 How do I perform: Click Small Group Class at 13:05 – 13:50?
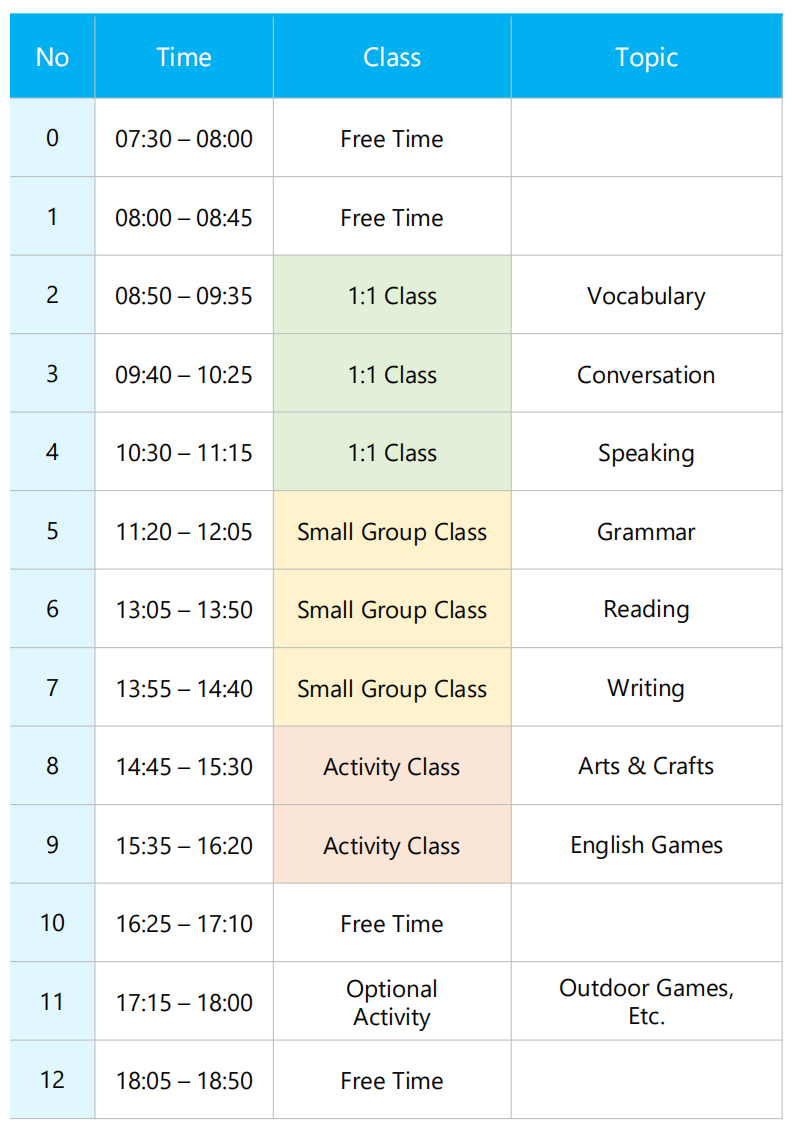392,610
